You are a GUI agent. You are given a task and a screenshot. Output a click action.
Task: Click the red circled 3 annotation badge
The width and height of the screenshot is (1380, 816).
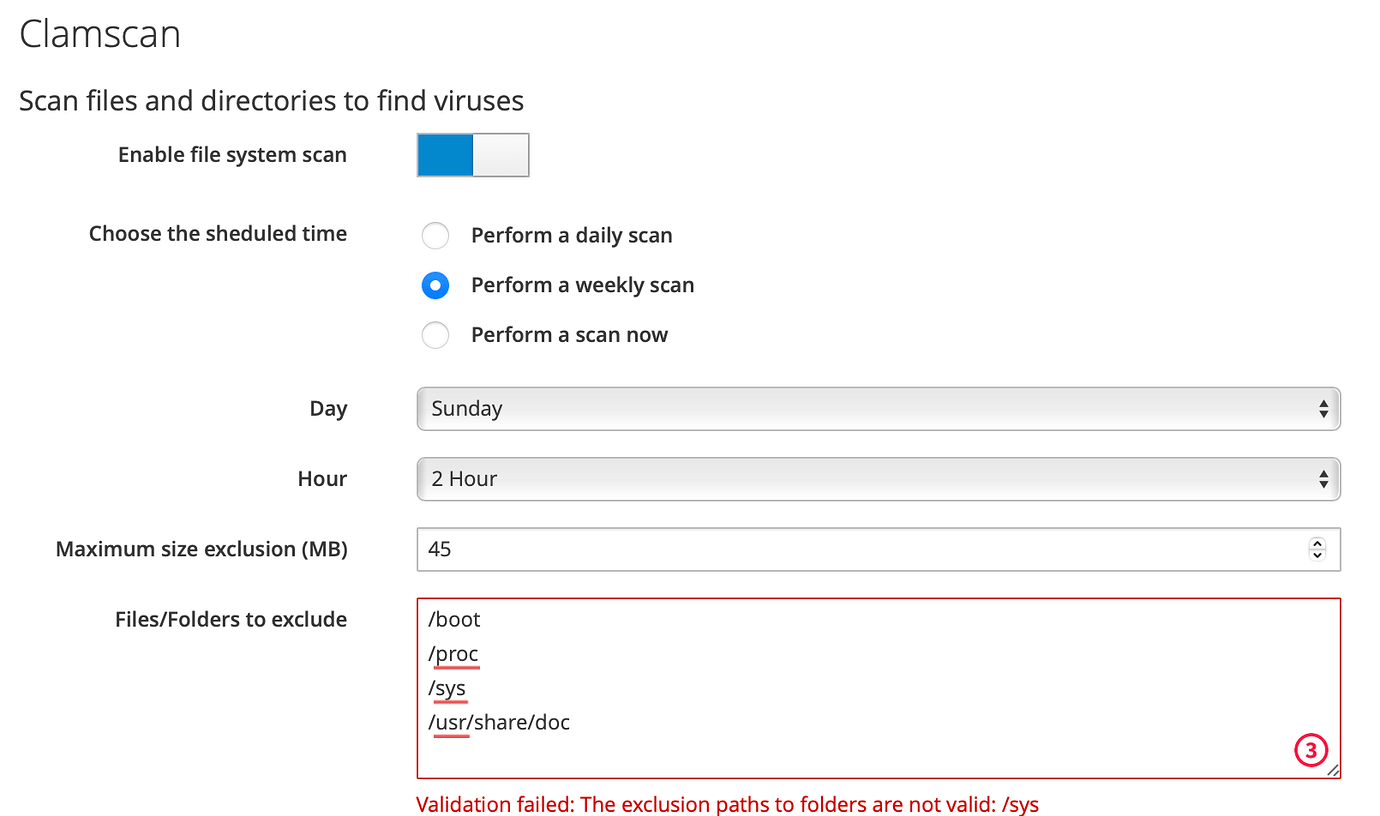point(1311,750)
